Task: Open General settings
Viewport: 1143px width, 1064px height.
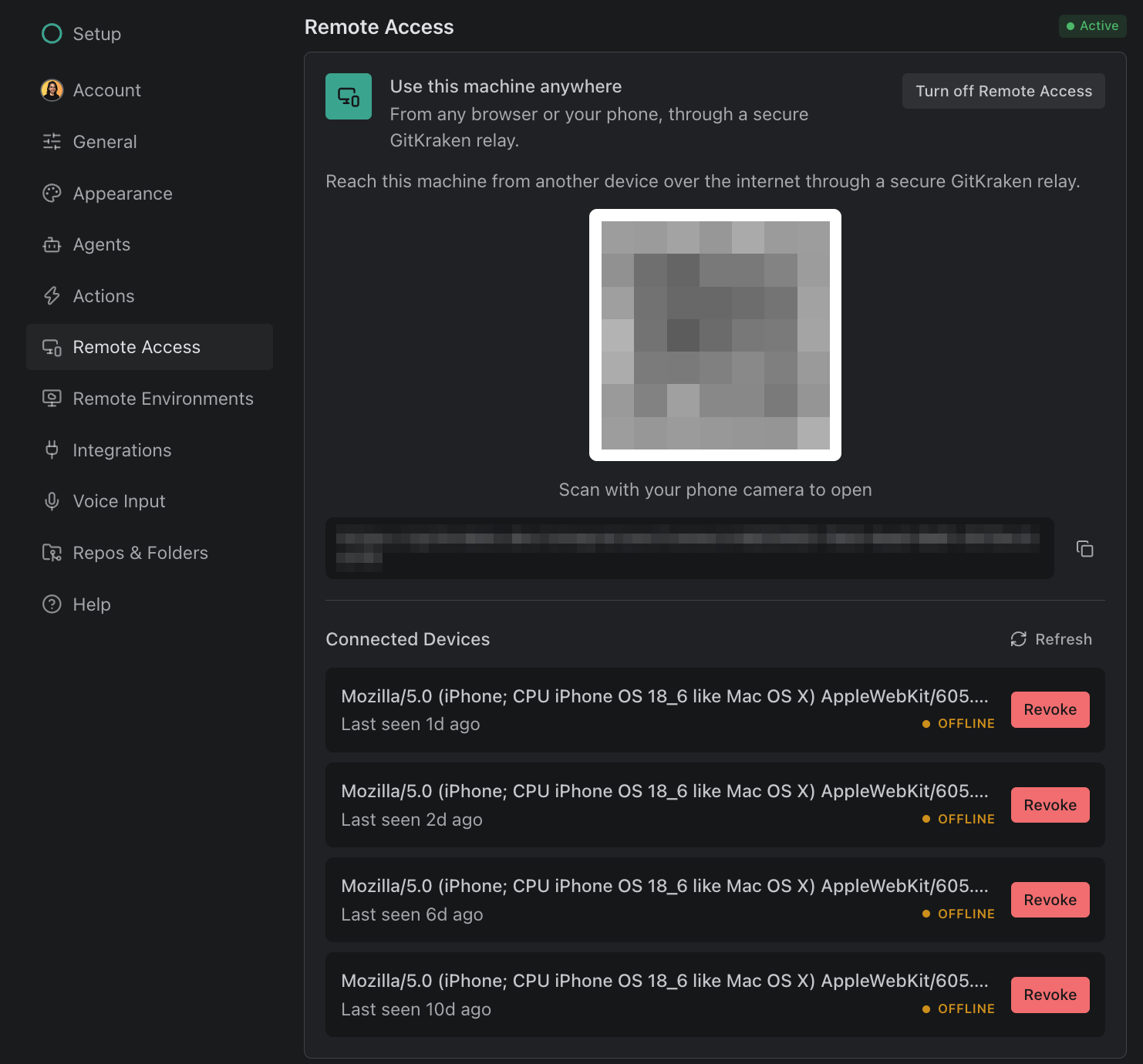Action: tap(150, 142)
